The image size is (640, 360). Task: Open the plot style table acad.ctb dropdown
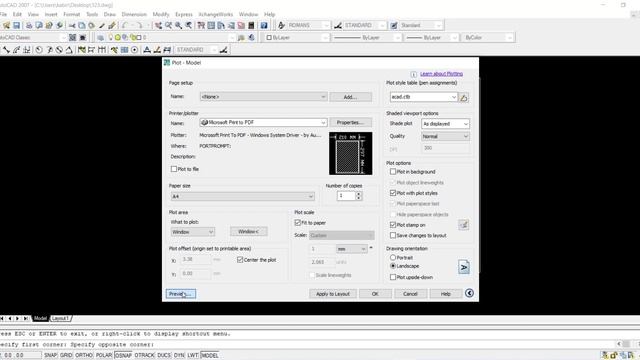coord(424,97)
